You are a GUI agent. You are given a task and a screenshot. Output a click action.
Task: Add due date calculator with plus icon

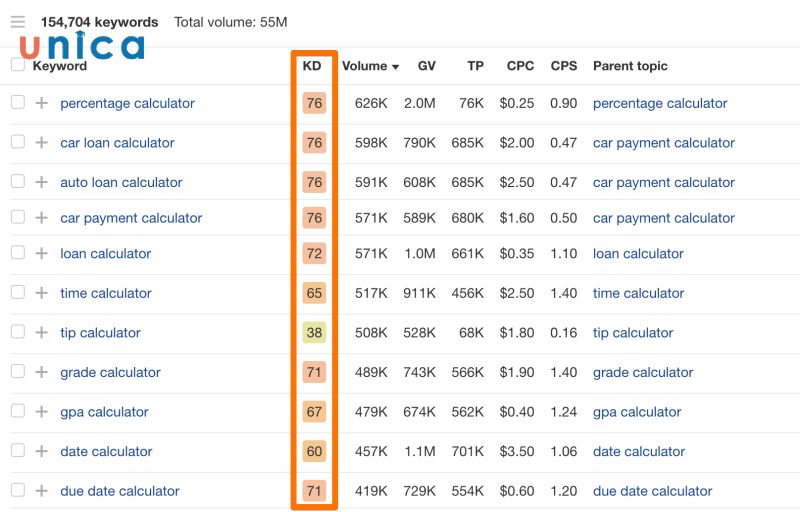pos(41,491)
